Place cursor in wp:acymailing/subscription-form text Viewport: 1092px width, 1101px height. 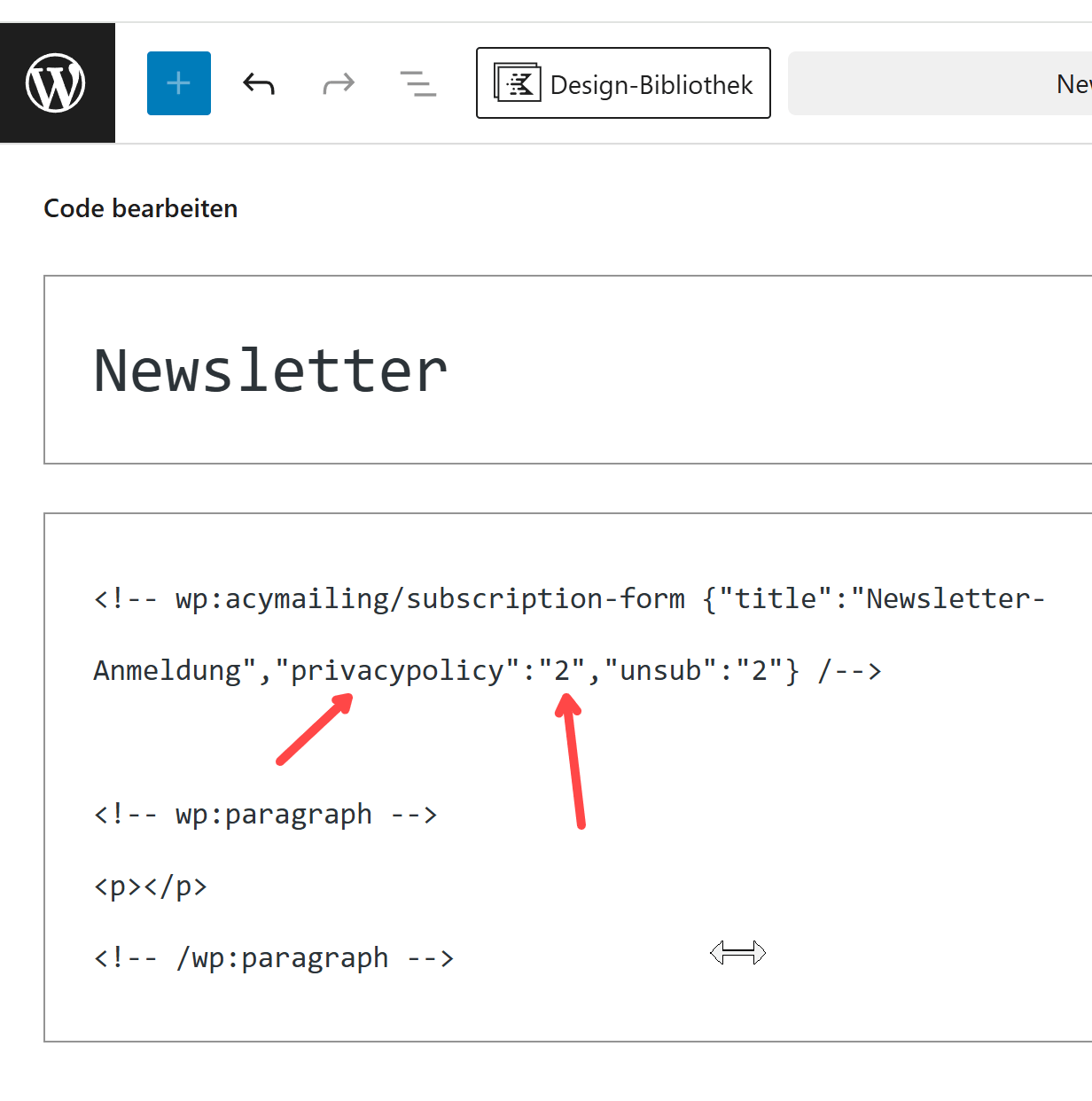tap(430, 599)
